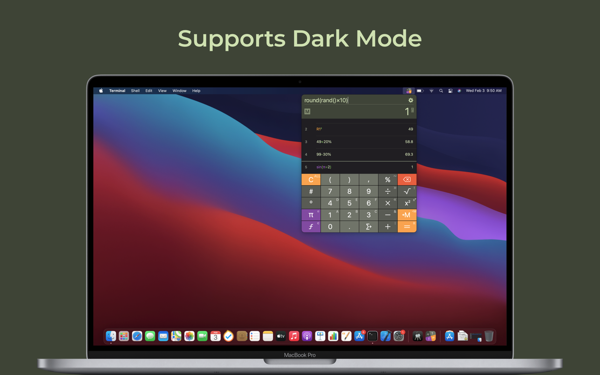Store the value with the orange M key
This screenshot has height=375, width=600.
pos(407,215)
